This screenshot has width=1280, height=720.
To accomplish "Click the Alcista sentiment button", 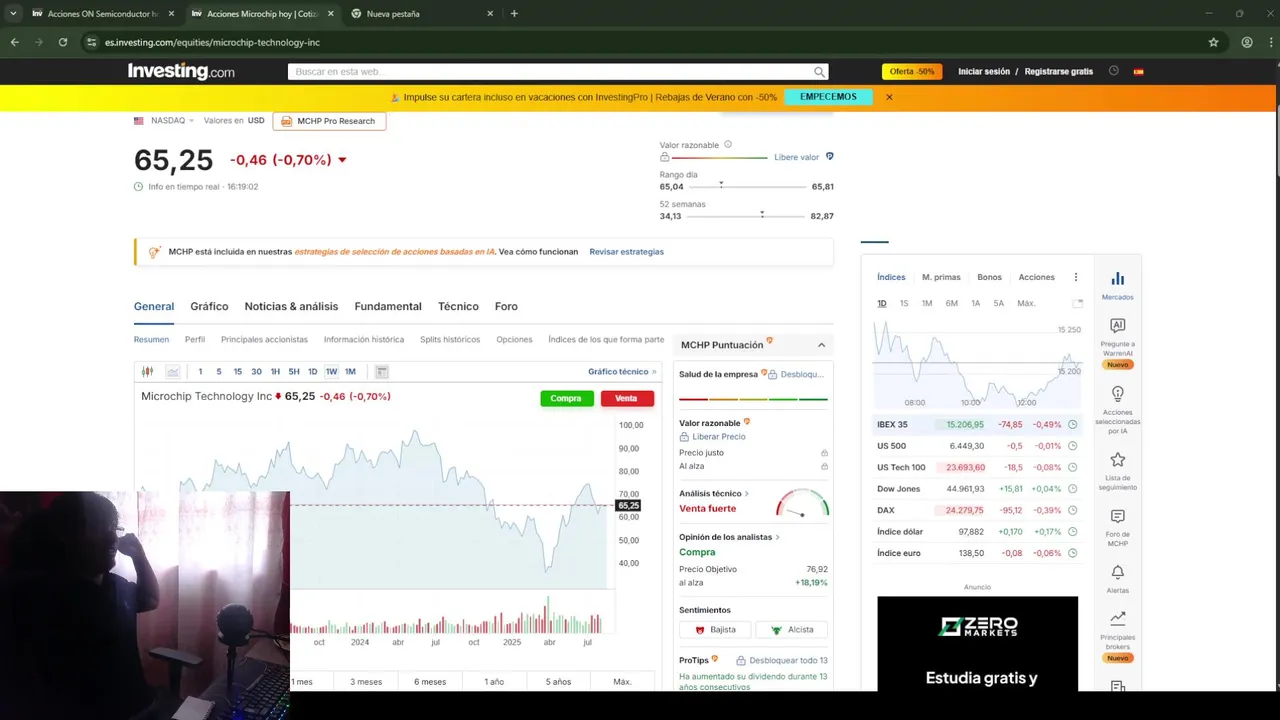I will [x=792, y=630].
